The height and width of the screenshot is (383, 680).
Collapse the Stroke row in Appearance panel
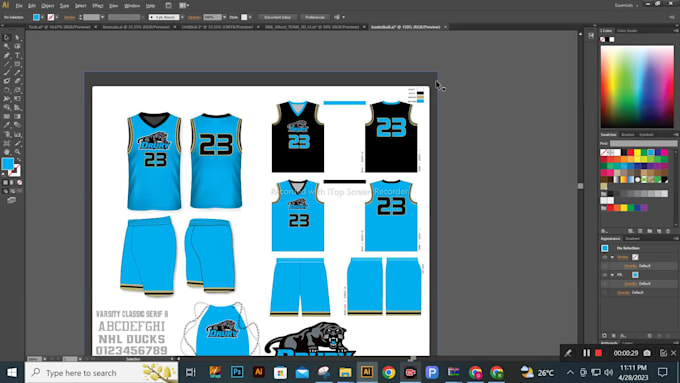(612, 257)
